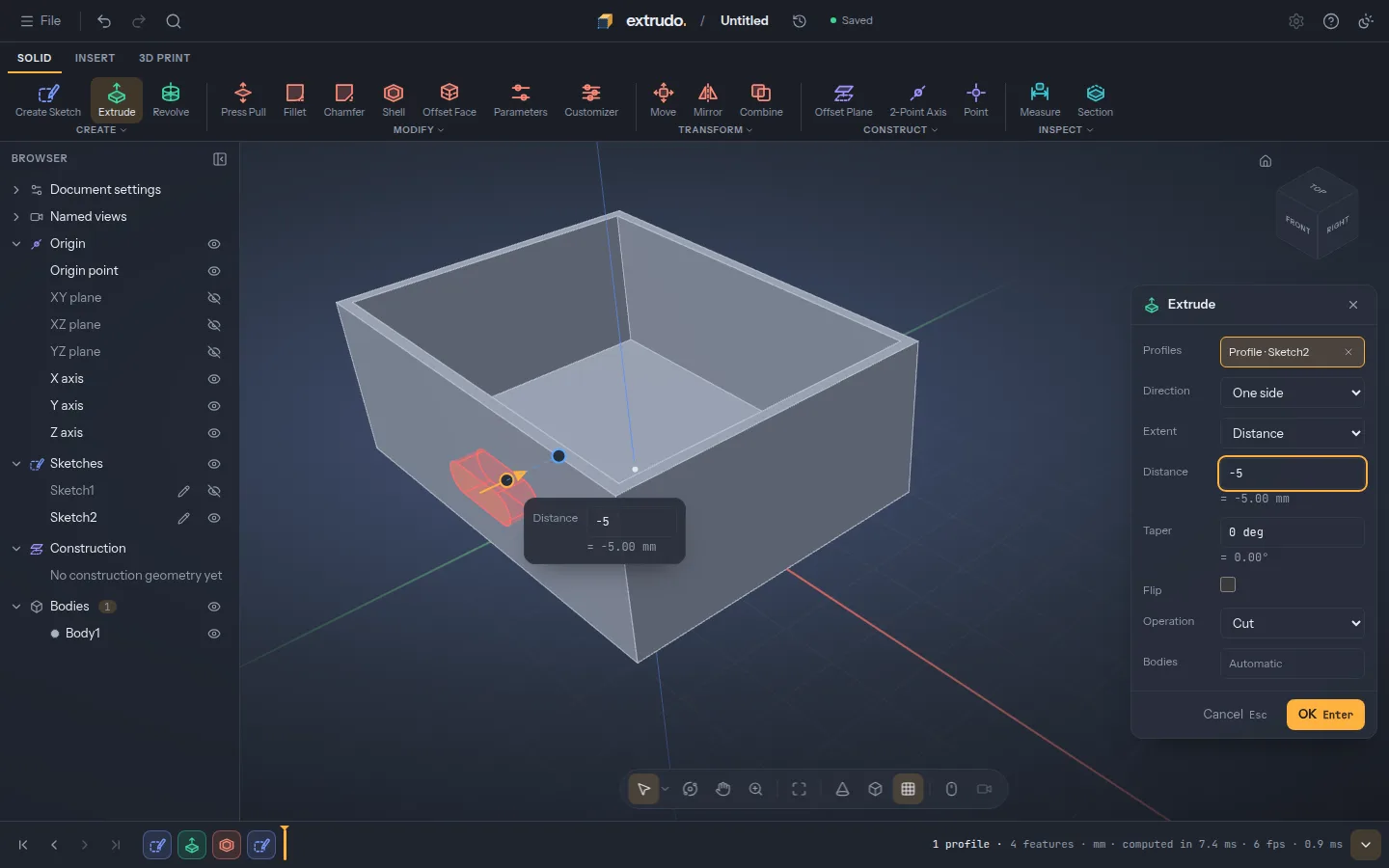Select the Mirror tool

point(708,100)
